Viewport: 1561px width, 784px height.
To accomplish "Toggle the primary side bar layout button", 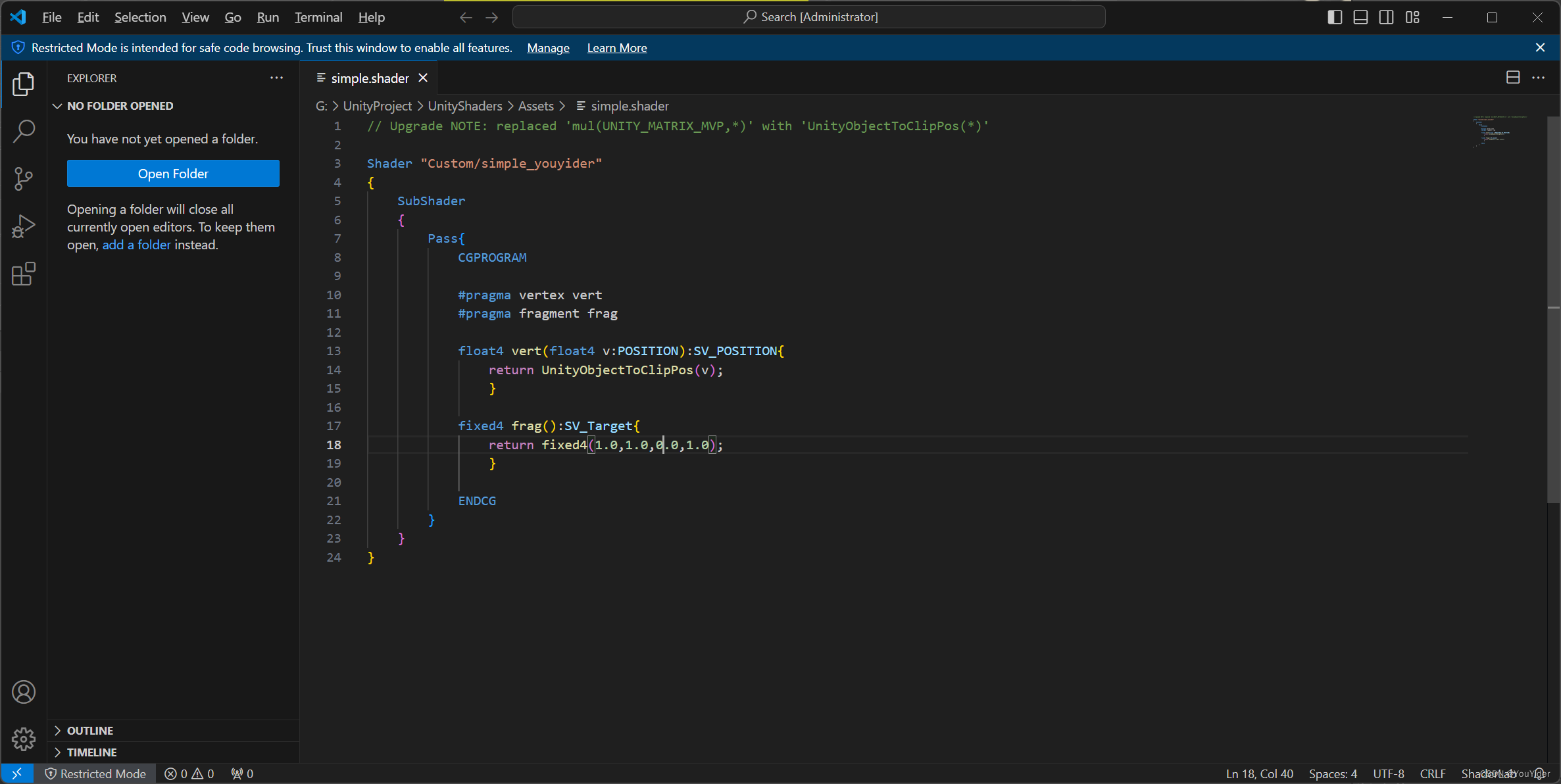I will (1335, 17).
